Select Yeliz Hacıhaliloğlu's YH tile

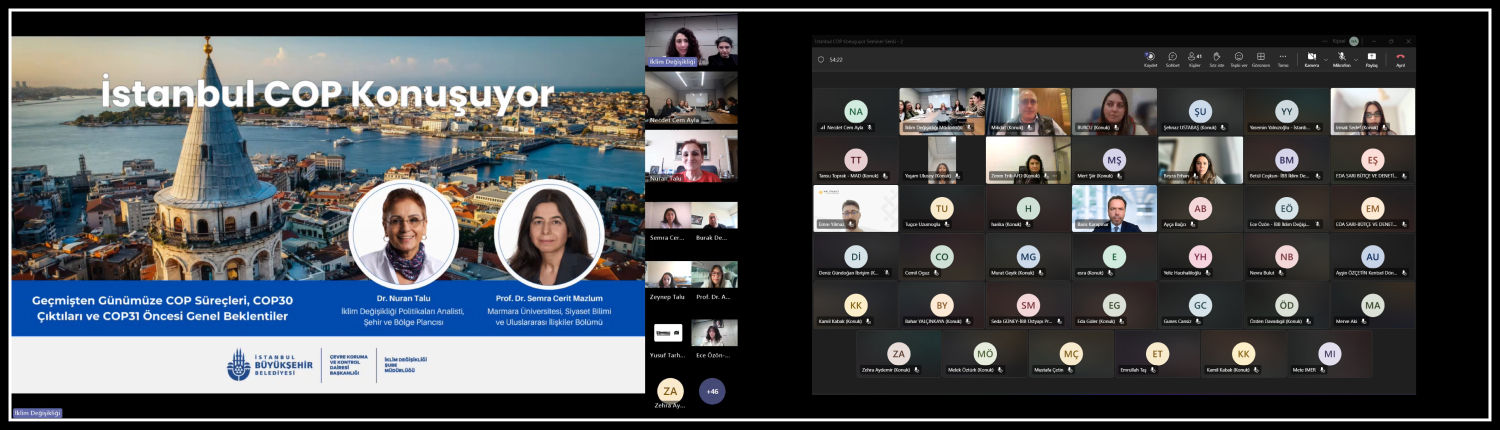(x=1201, y=257)
